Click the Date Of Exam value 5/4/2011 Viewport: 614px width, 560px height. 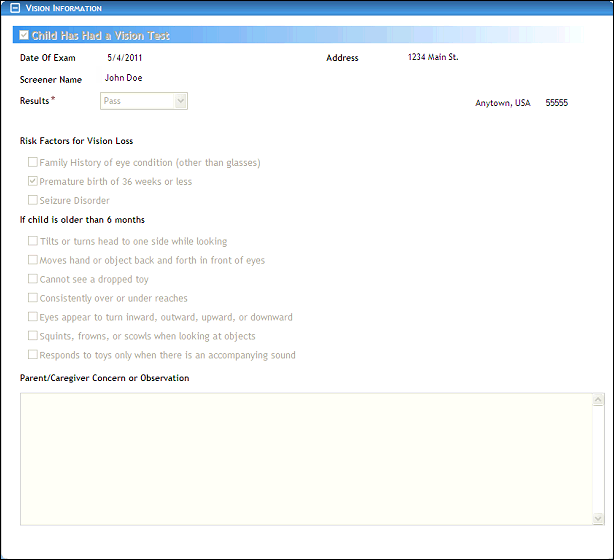click(x=124, y=58)
